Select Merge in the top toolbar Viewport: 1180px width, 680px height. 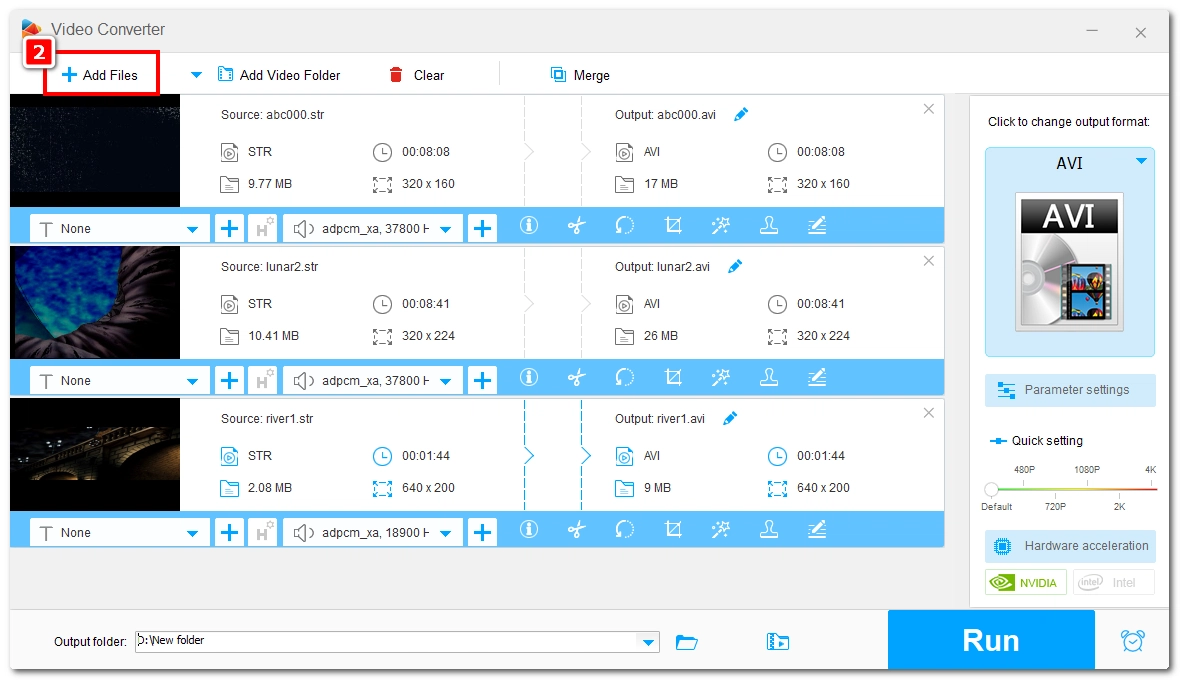click(580, 75)
